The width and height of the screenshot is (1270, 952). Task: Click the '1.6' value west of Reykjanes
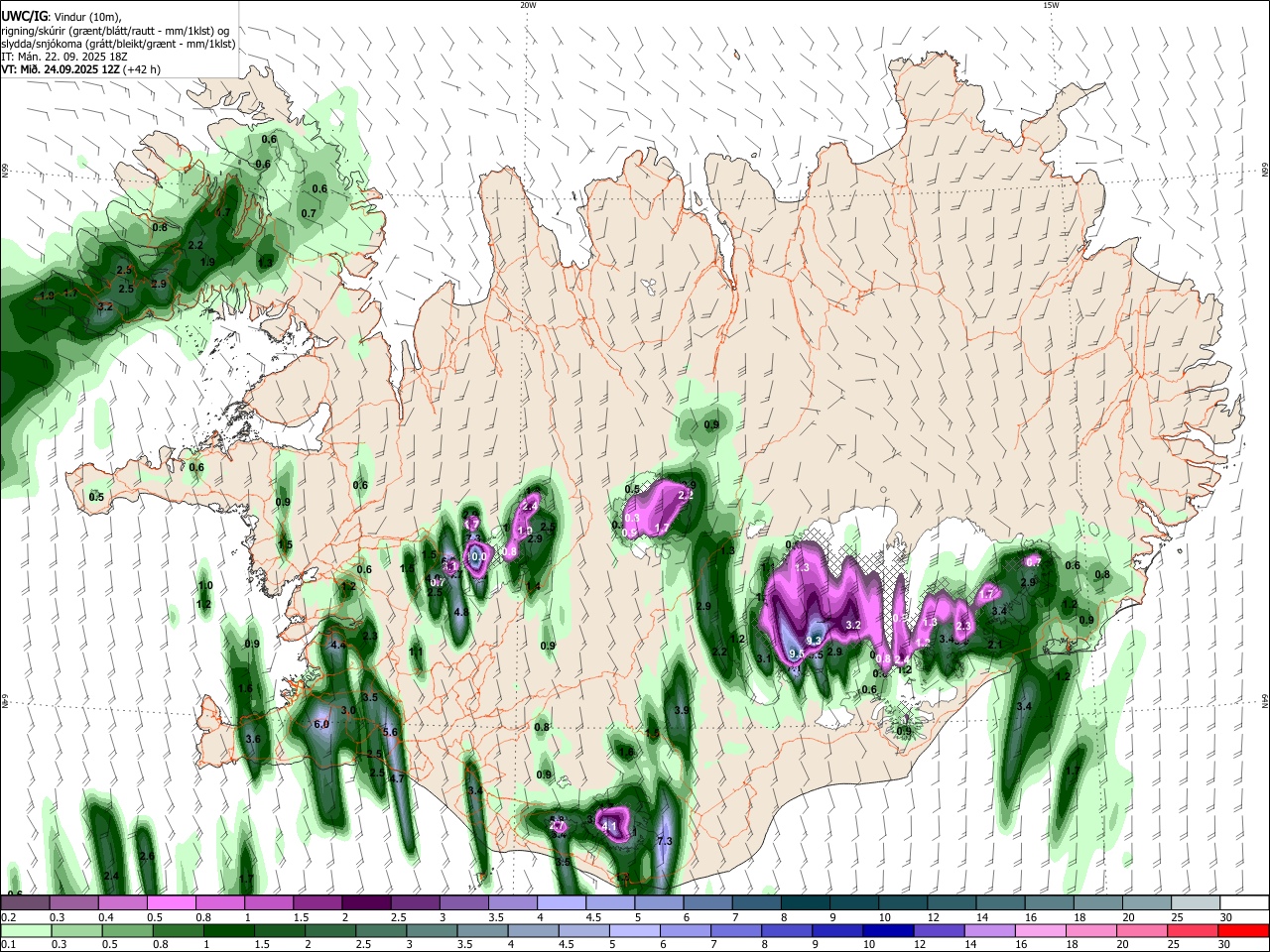click(x=246, y=688)
